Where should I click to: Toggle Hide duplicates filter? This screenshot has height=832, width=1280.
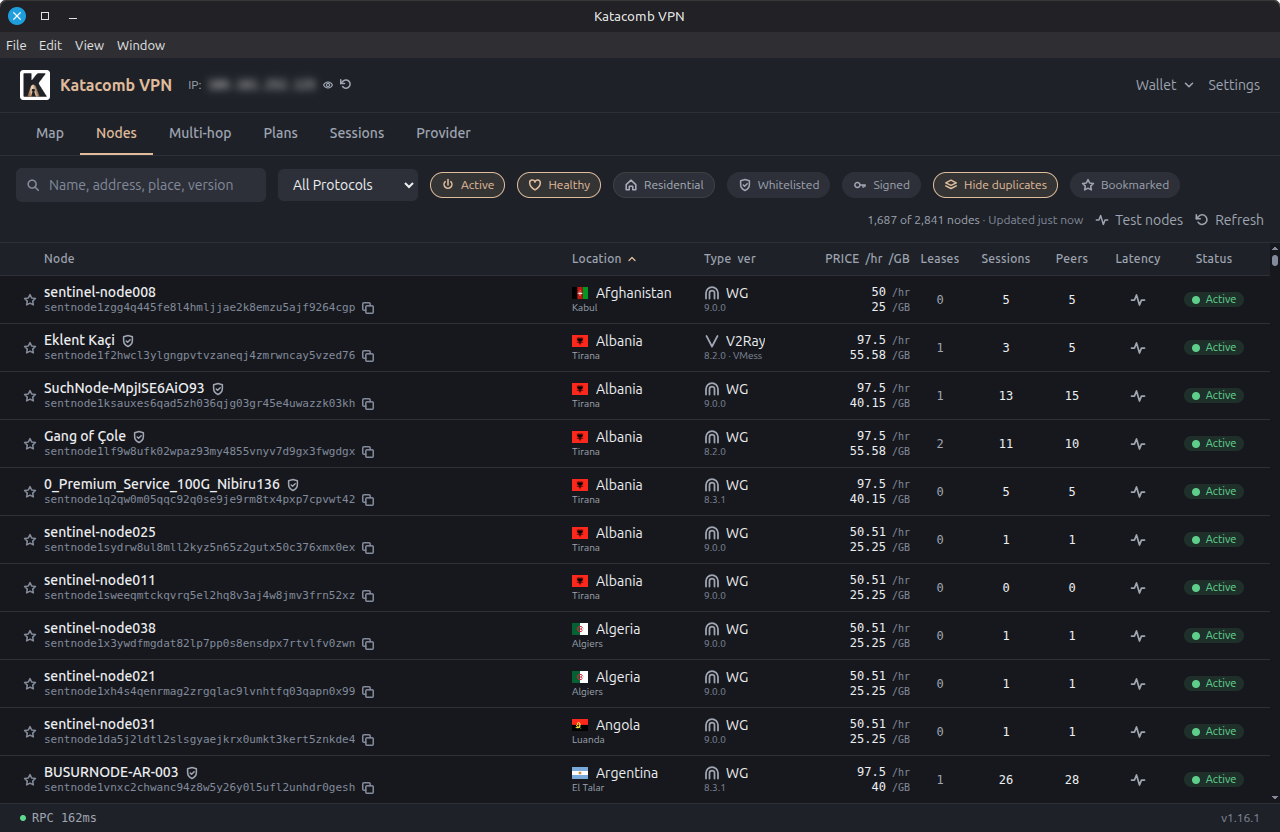click(x=995, y=185)
